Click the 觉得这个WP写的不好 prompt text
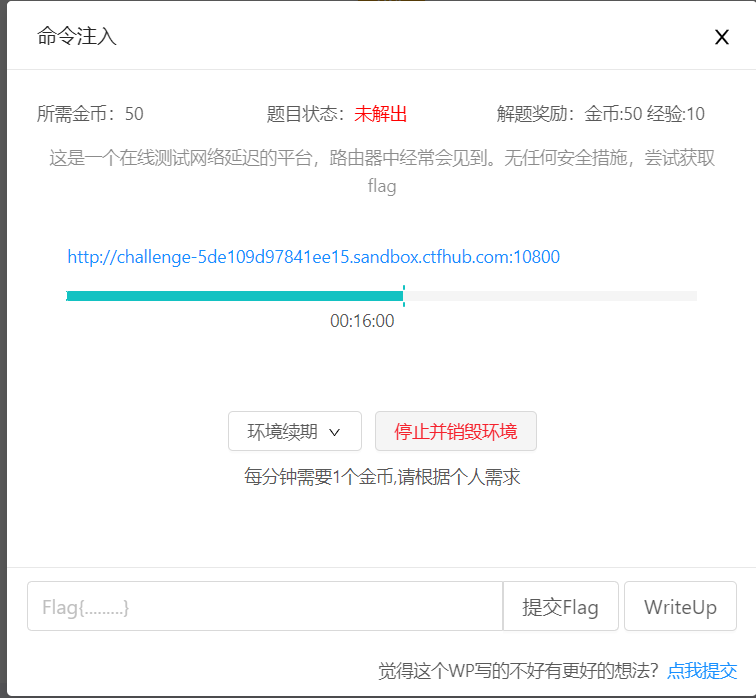756x698 pixels. pyautogui.click(x=518, y=670)
